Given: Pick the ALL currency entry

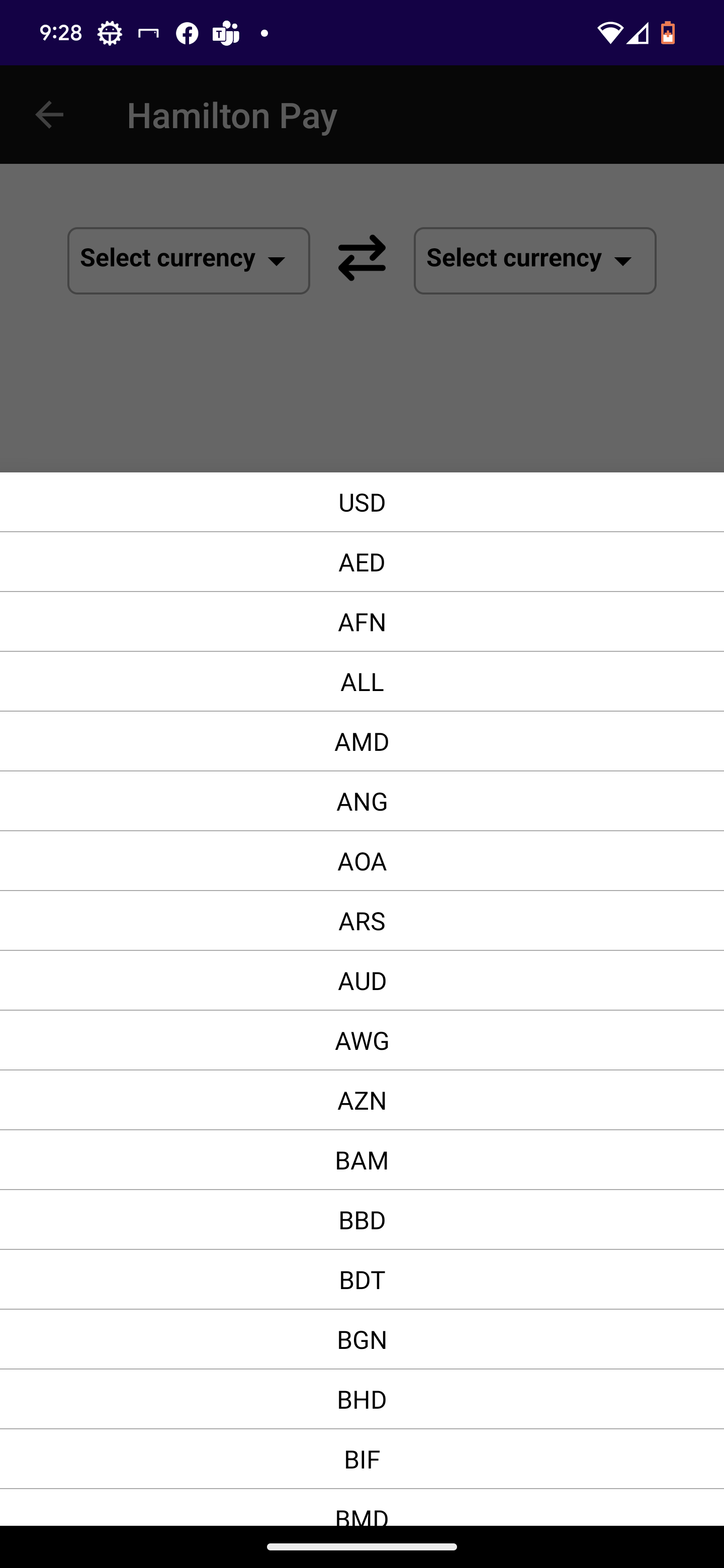Looking at the screenshot, I should pyautogui.click(x=361, y=682).
